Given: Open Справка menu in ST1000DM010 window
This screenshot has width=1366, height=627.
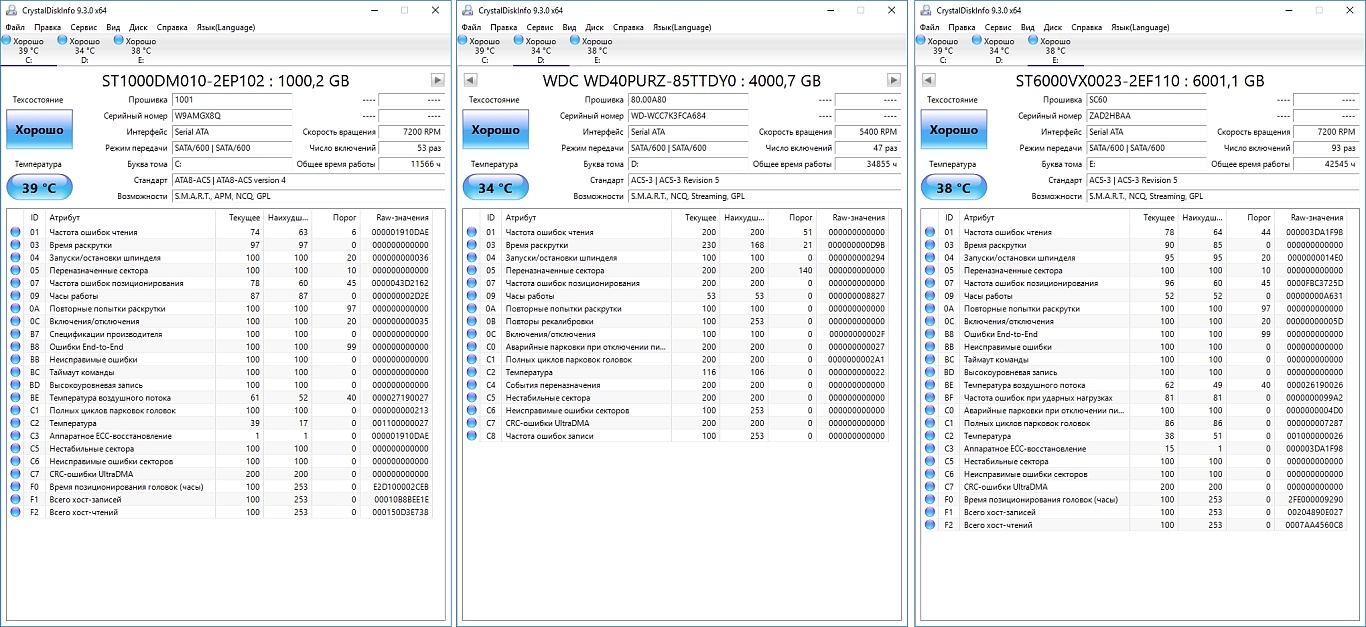Looking at the screenshot, I should pos(172,27).
